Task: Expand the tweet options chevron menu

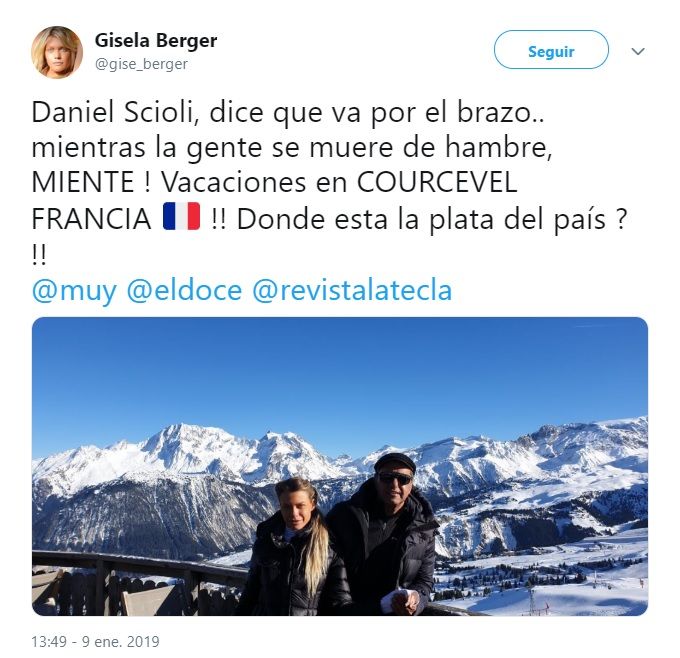Action: coord(638,51)
